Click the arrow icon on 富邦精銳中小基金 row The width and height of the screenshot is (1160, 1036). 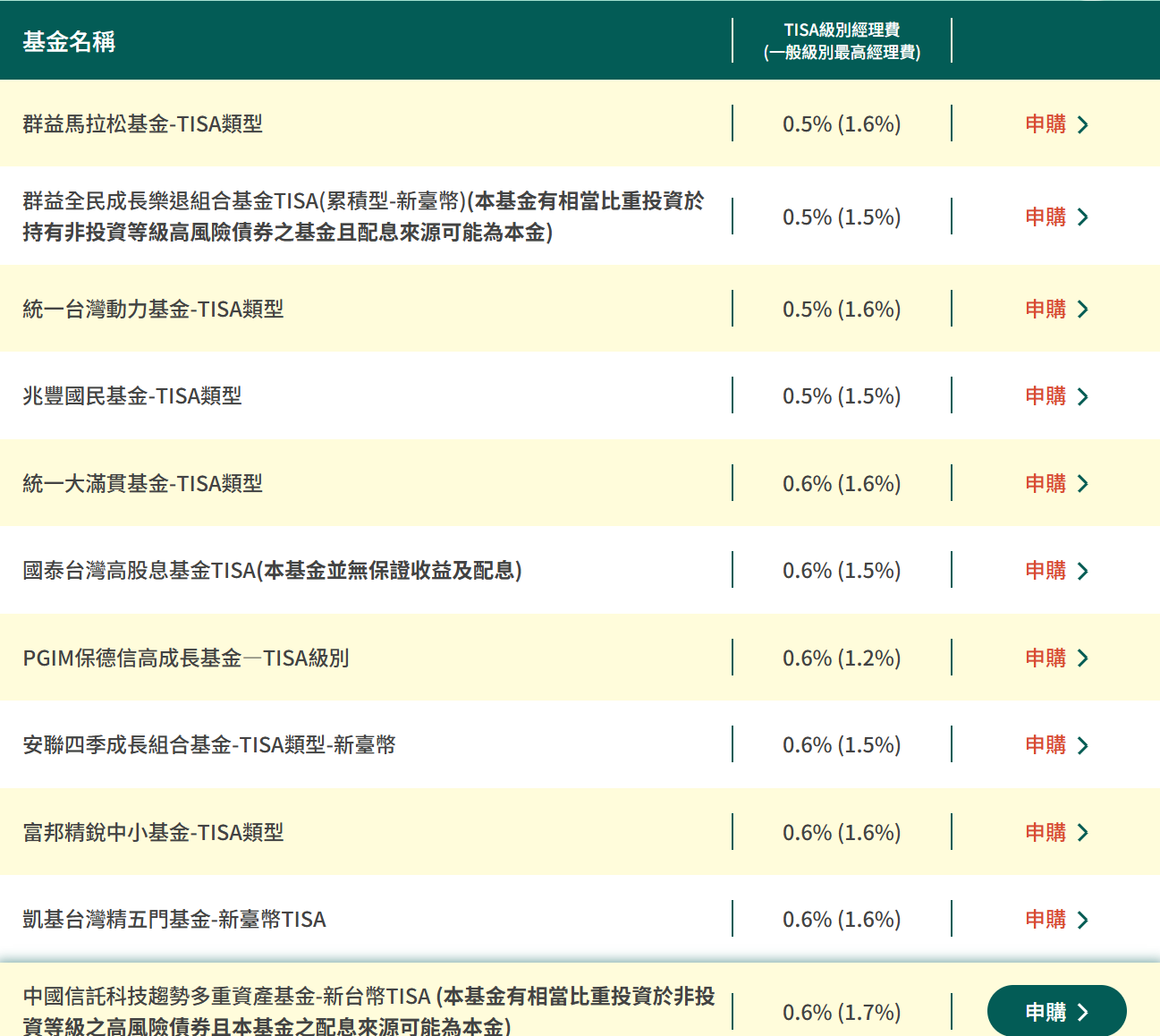[x=1083, y=832]
